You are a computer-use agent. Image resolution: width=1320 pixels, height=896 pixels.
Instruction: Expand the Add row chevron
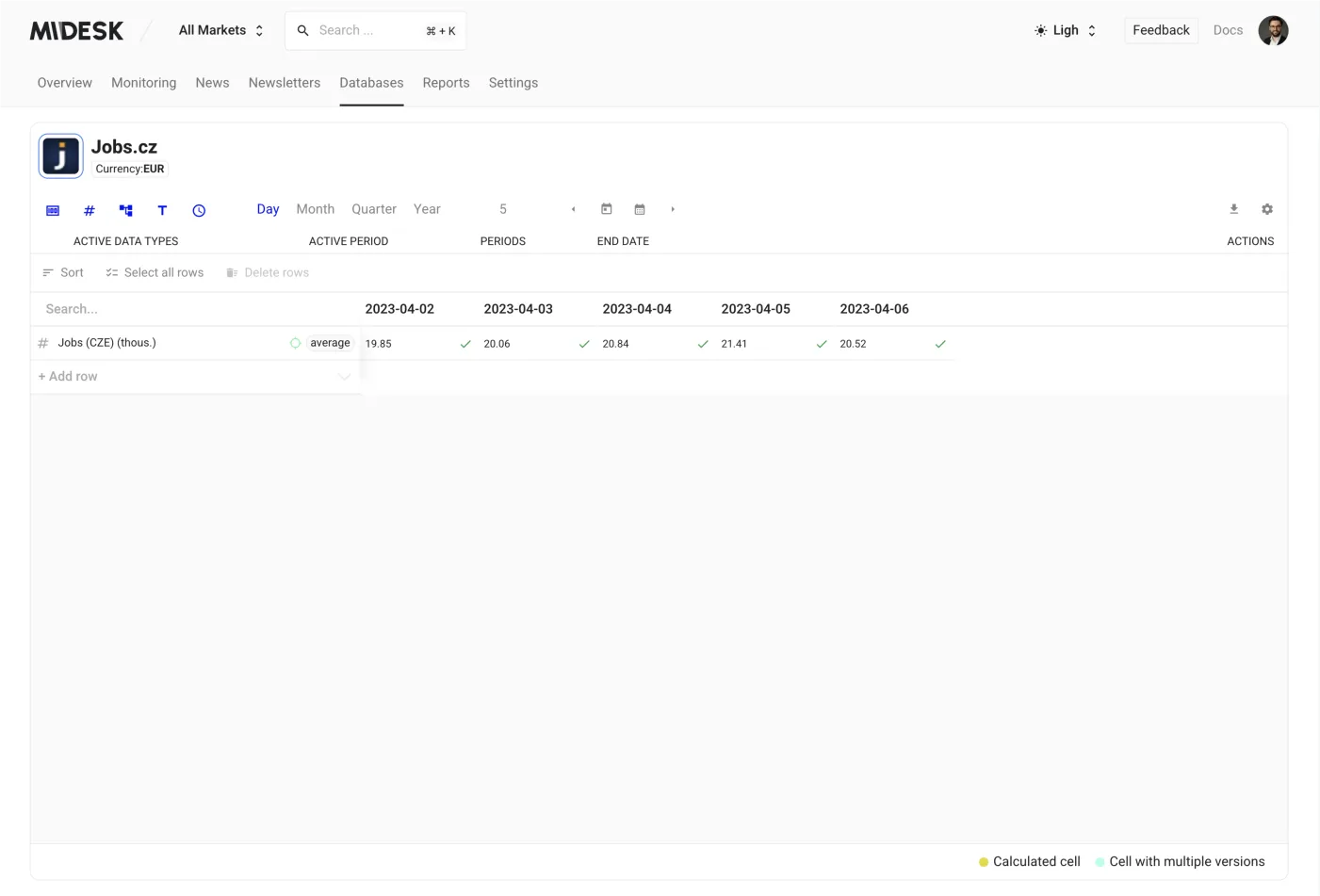344,377
